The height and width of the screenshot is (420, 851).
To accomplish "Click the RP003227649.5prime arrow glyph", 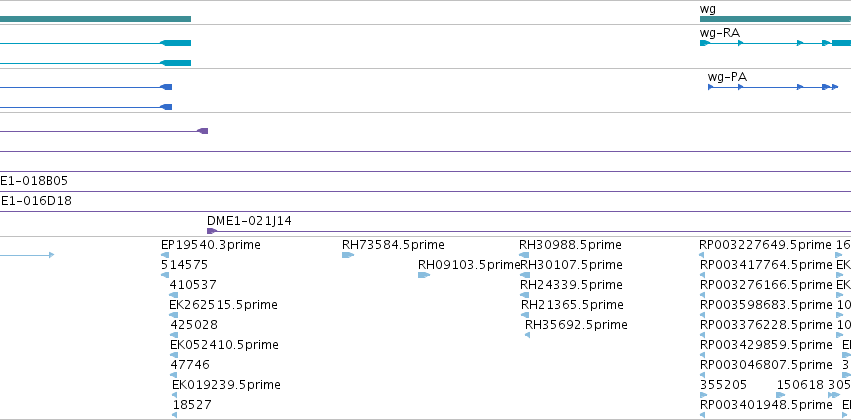I will 702,255.
